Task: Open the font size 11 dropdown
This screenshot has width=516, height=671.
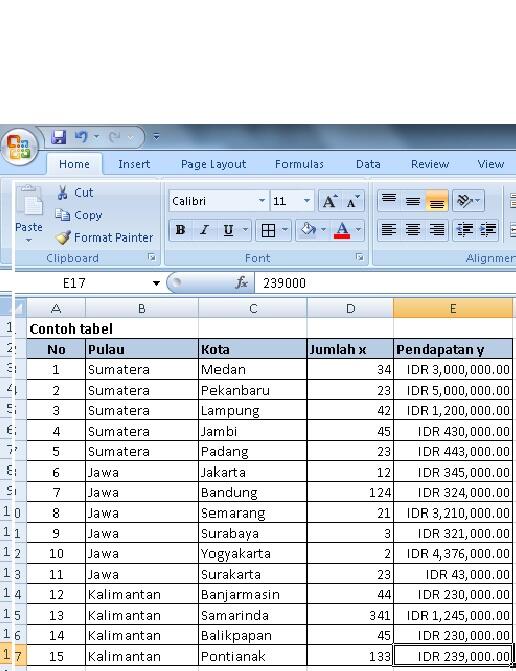Action: (307, 201)
